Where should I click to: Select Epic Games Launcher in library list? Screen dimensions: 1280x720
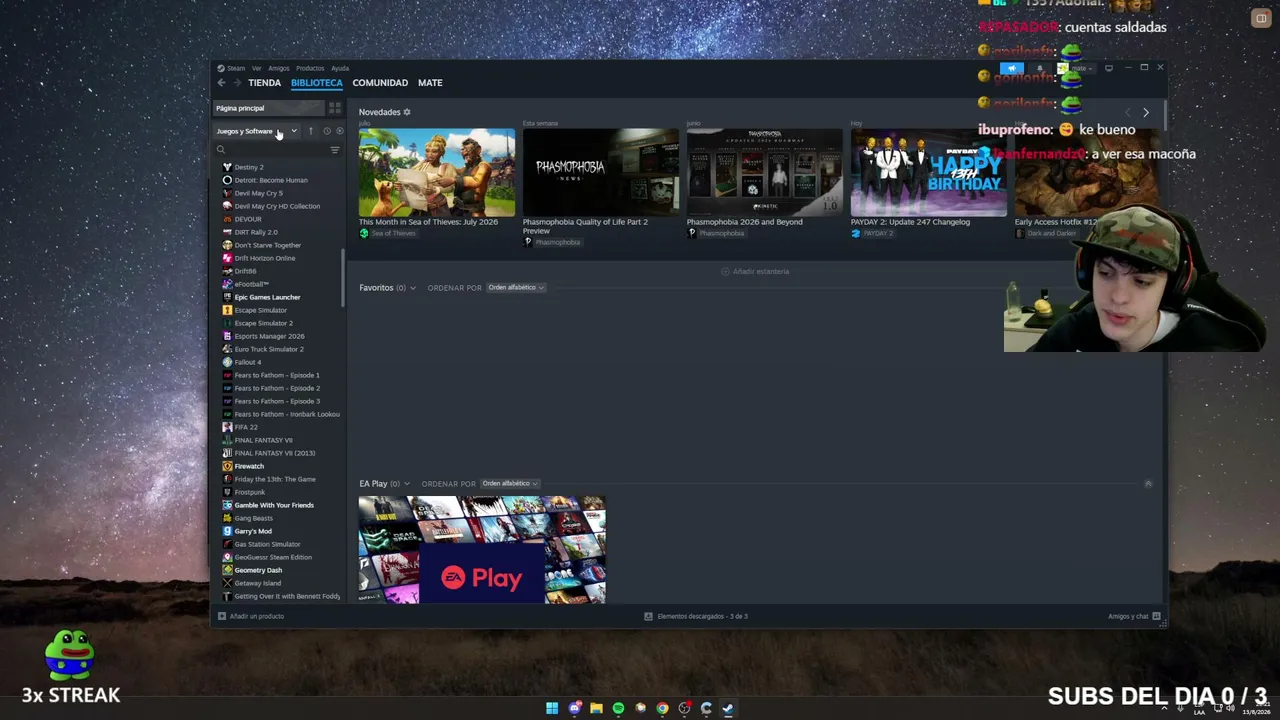(267, 297)
